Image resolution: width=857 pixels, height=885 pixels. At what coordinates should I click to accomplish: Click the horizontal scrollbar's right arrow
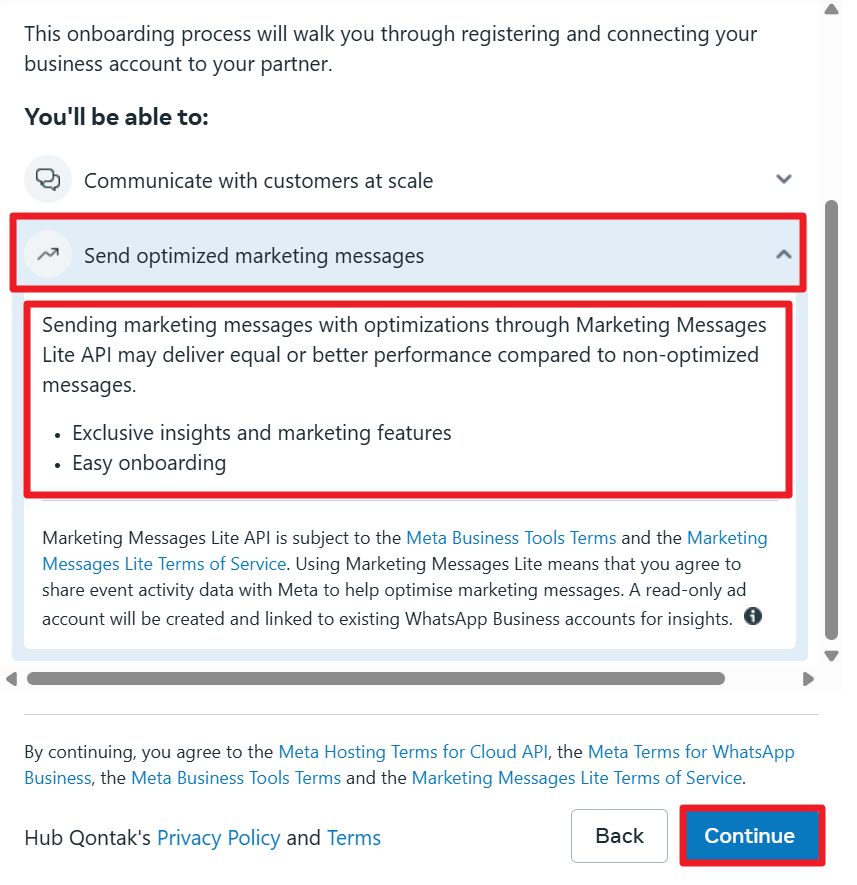click(808, 679)
